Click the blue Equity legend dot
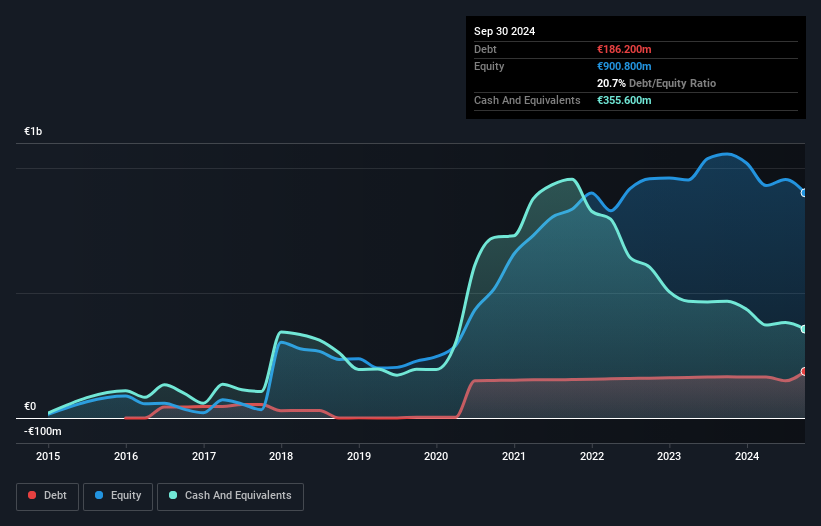 (x=99, y=495)
